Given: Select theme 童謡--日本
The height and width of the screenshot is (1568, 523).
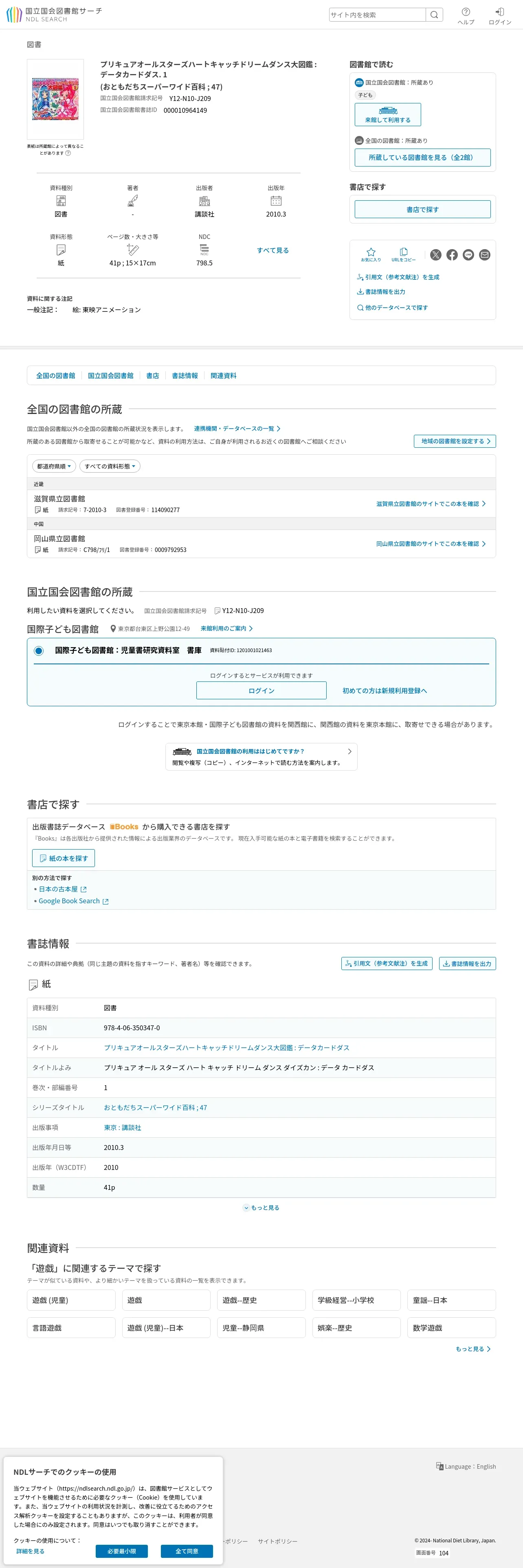Looking at the screenshot, I should pyautogui.click(x=452, y=1300).
